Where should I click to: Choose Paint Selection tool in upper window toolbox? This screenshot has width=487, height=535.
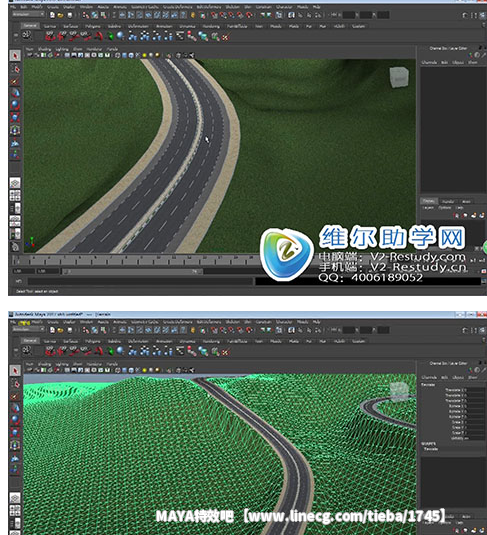click(15, 81)
